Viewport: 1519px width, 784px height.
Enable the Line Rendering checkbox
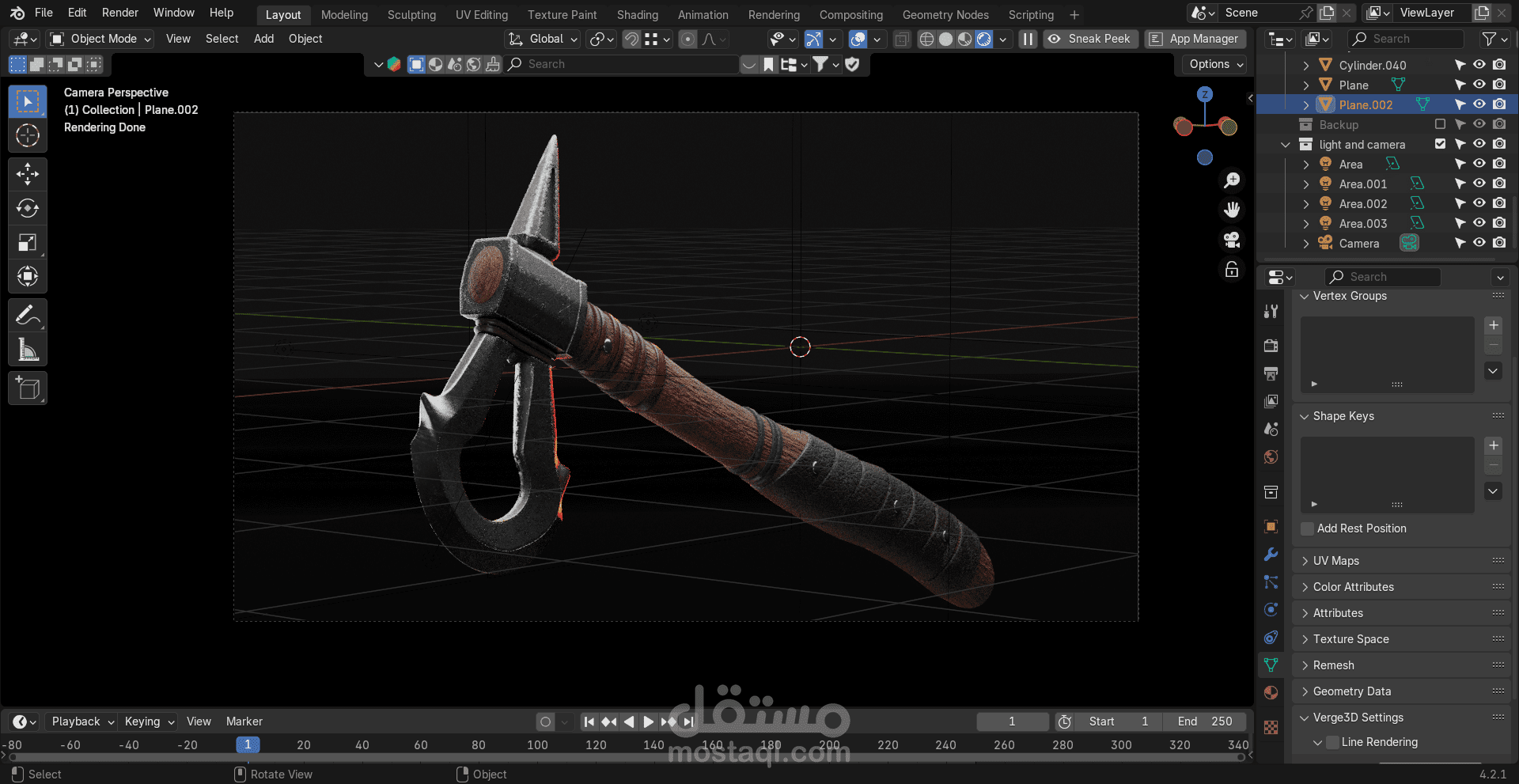[1333, 742]
